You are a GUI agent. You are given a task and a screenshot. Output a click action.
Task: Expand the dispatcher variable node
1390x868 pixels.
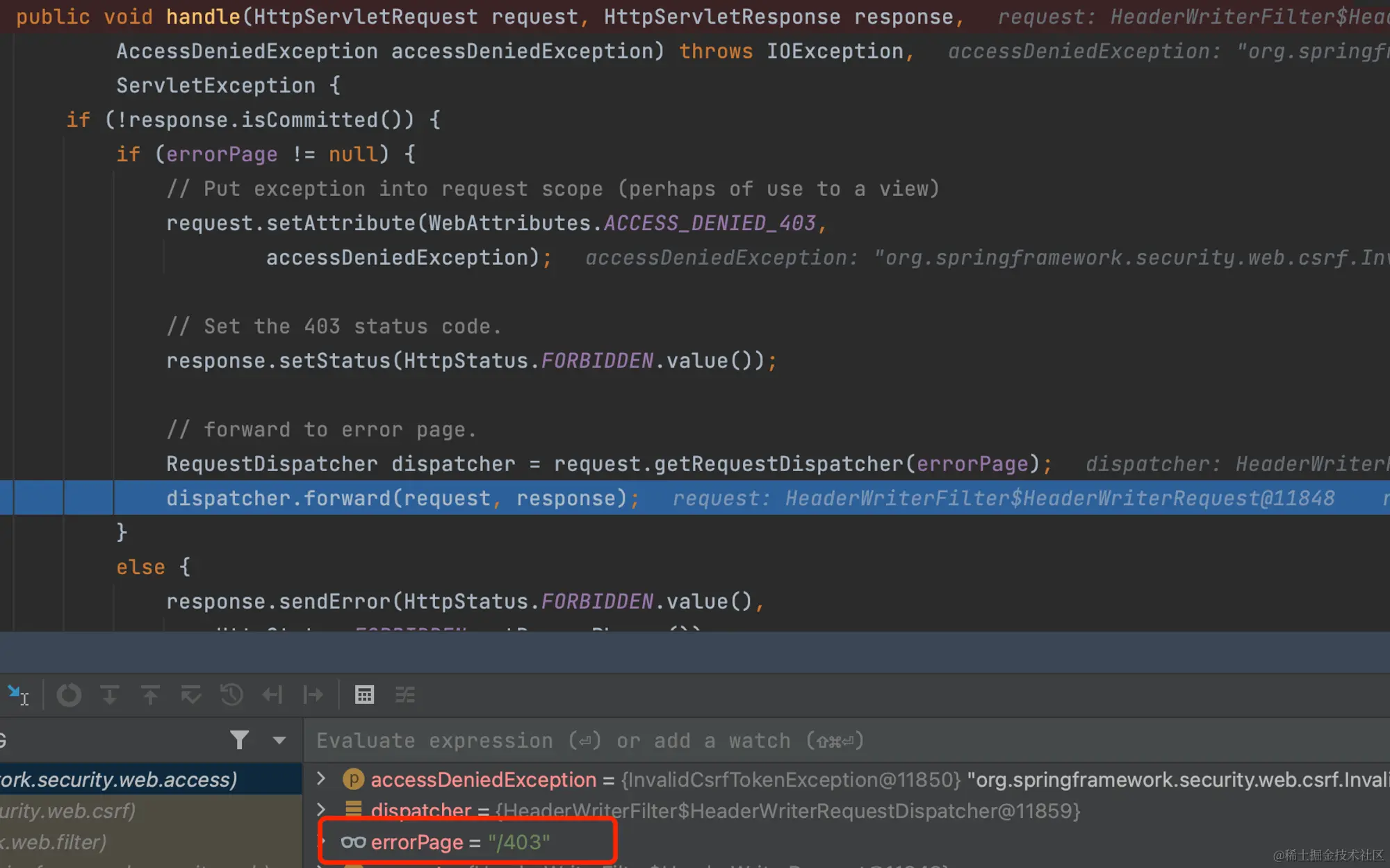[x=321, y=810]
